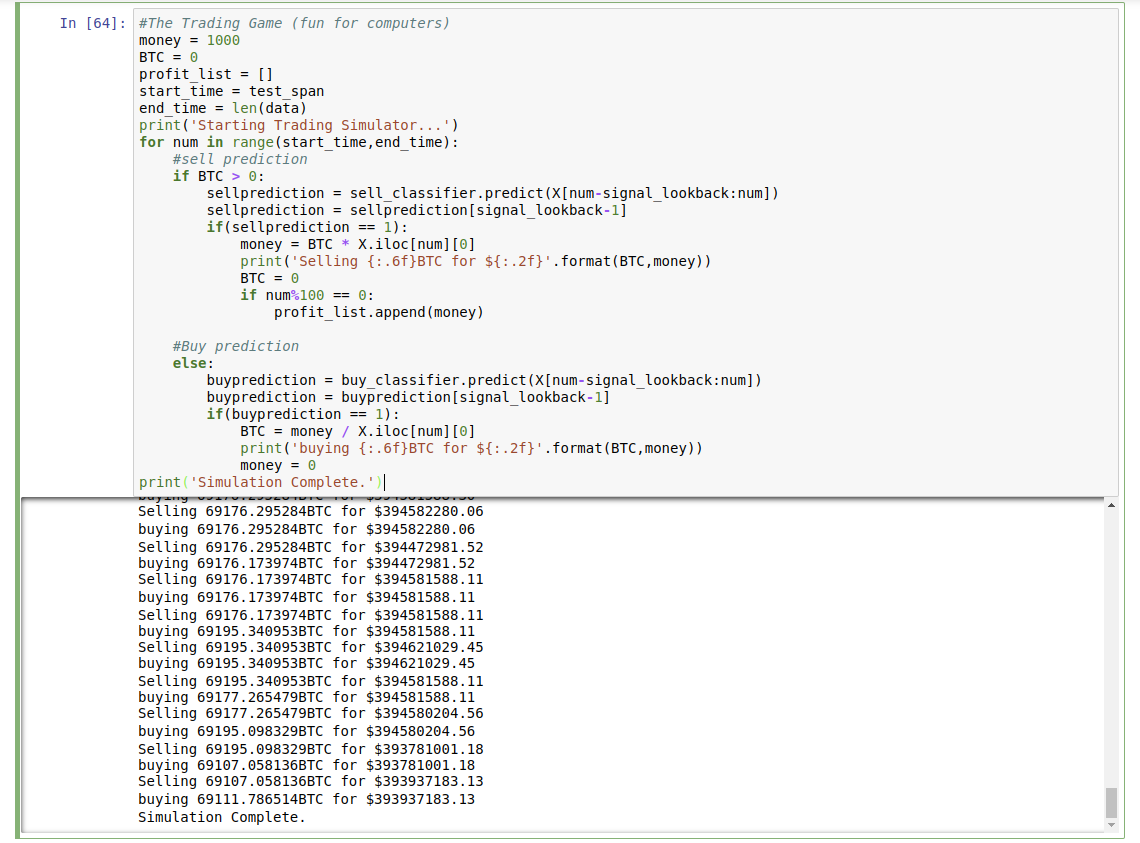Click the comment '#The Trading Game' line
This screenshot has height=843, width=1140.
click(x=294, y=23)
